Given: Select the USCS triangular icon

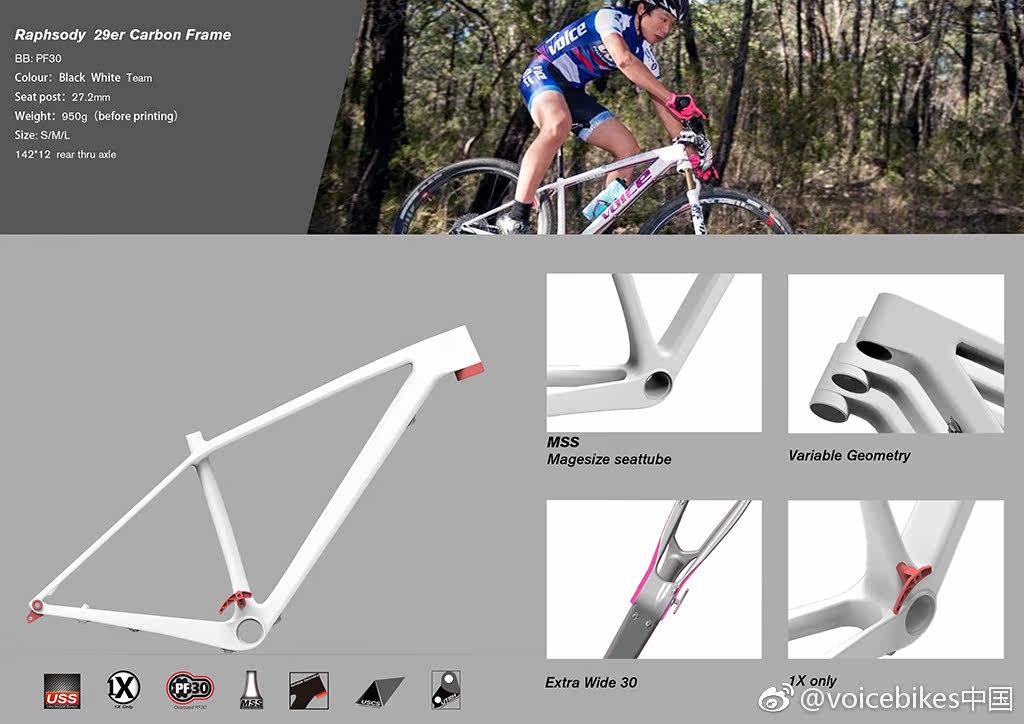Looking at the screenshot, I should coord(380,692).
